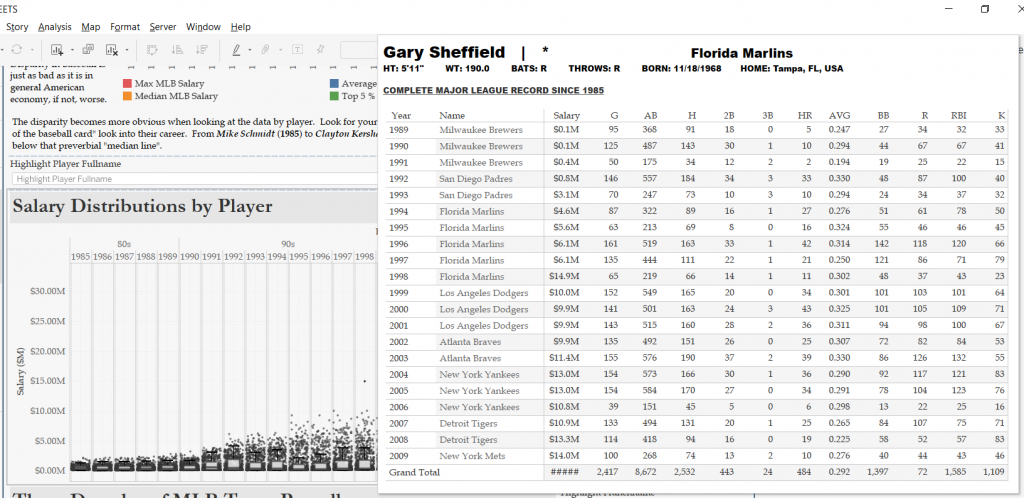This screenshot has width=1024, height=498.
Task: Open the Highlight pen dropdown arrow
Action: 249,50
